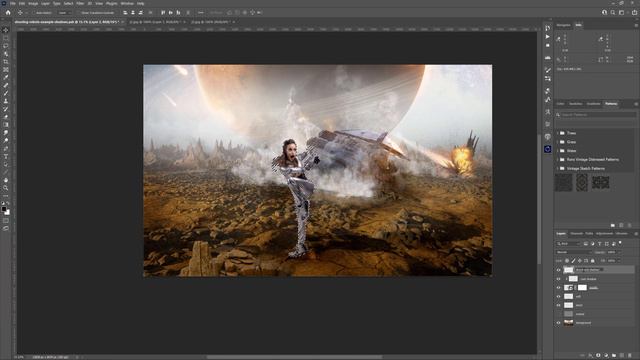Viewport: 640px width, 360px height.
Task: Switch to the Swatches tab
Action: (576, 104)
